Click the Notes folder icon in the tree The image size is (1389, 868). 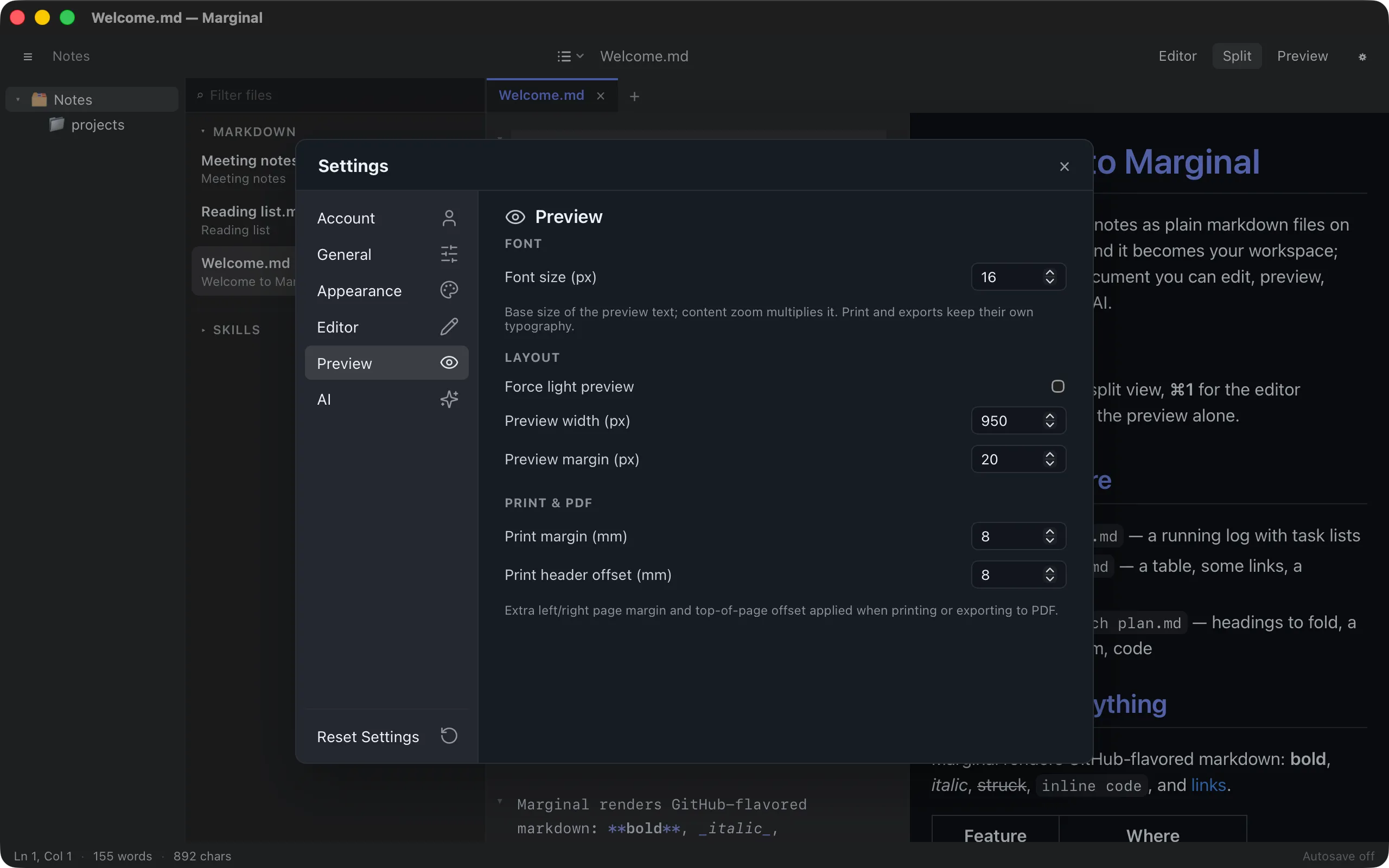(39, 99)
